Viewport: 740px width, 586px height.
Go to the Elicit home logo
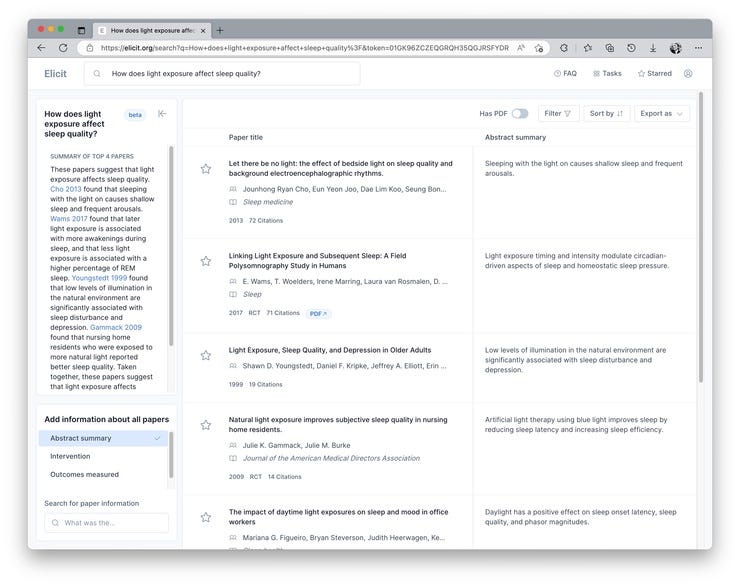[55, 74]
